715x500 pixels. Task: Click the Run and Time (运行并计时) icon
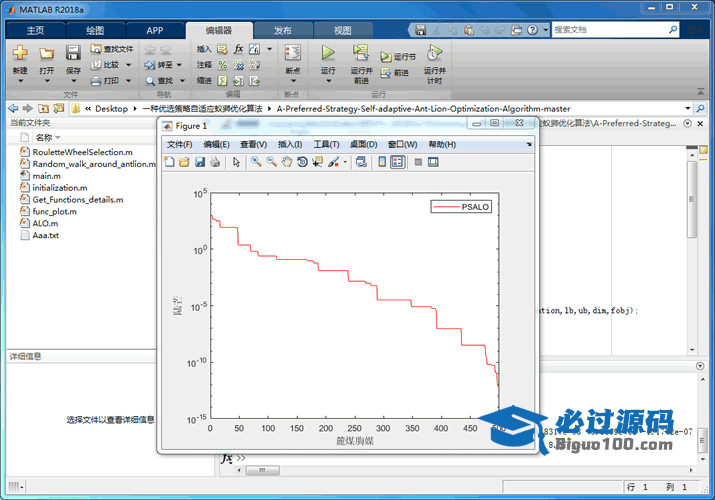click(x=434, y=52)
